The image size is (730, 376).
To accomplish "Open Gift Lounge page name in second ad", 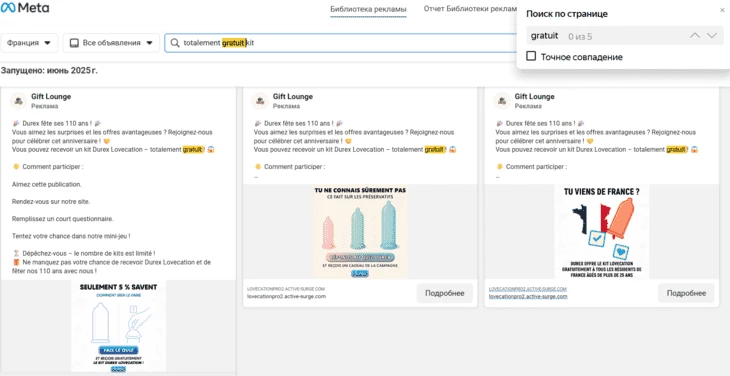I will click(293, 96).
